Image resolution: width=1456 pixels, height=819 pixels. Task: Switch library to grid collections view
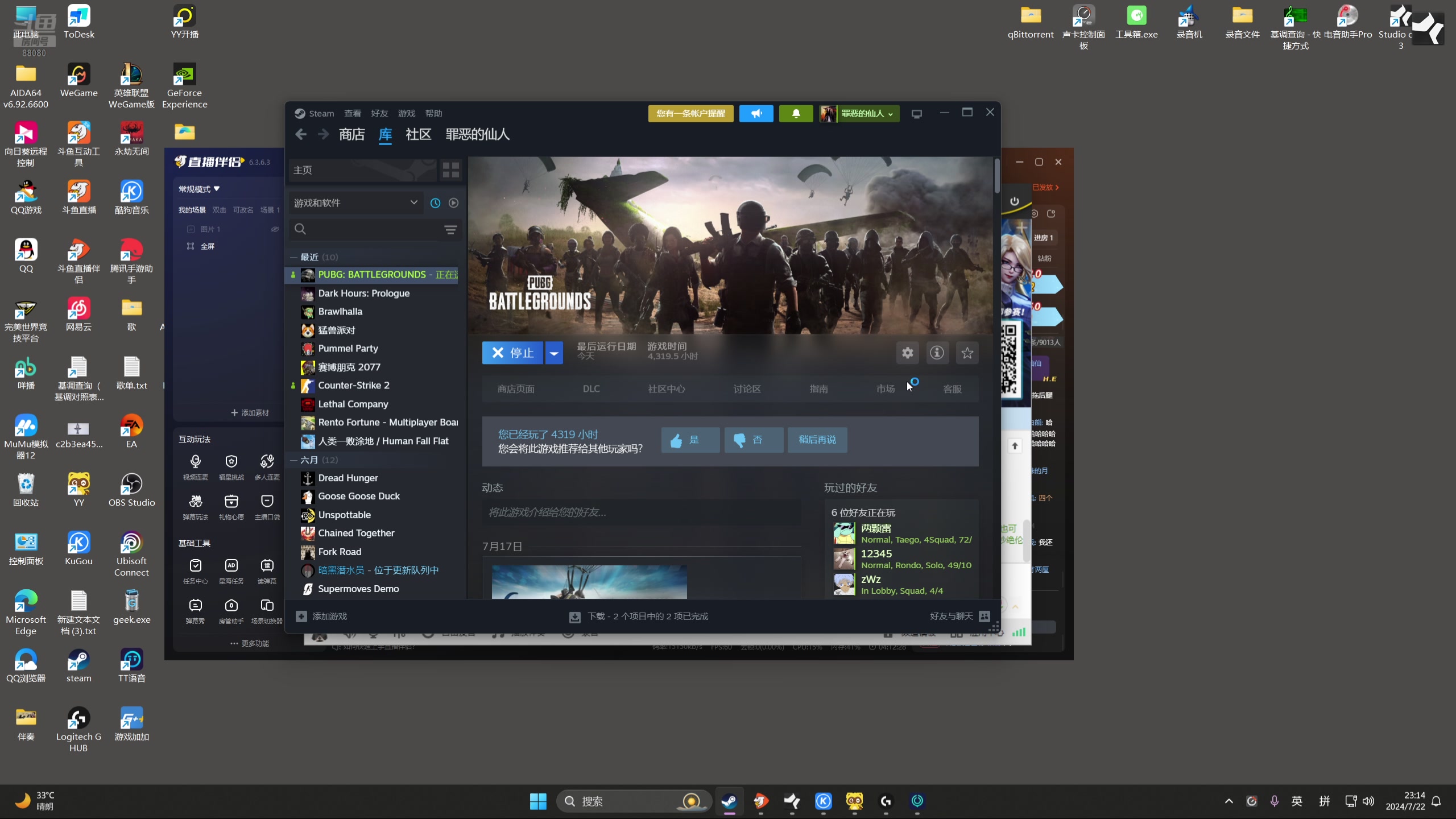(450, 169)
